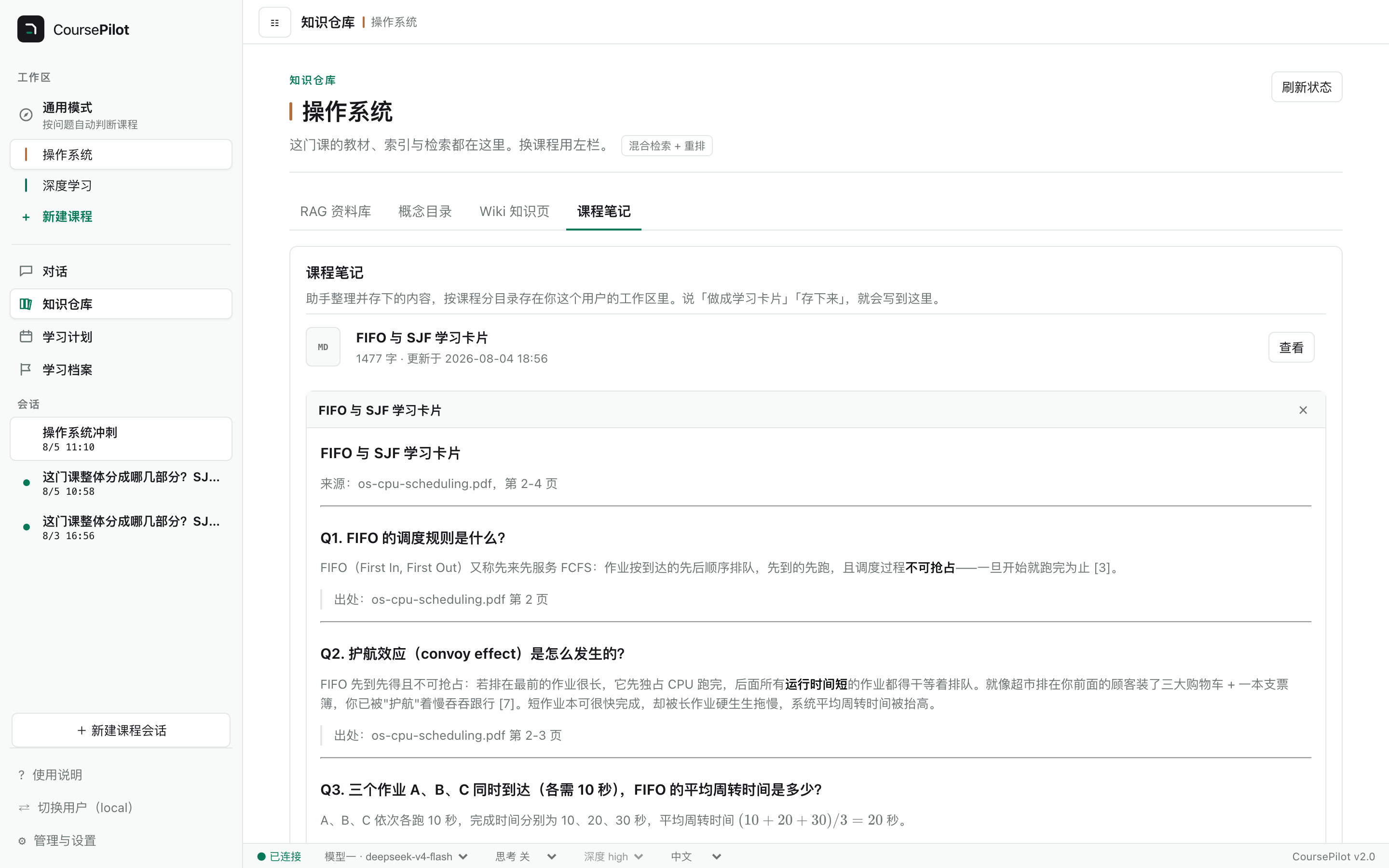Click 出处 os-cpu-scheduling.pdf 第 2-3 页
Screen dimensions: 1389x868
(448, 735)
